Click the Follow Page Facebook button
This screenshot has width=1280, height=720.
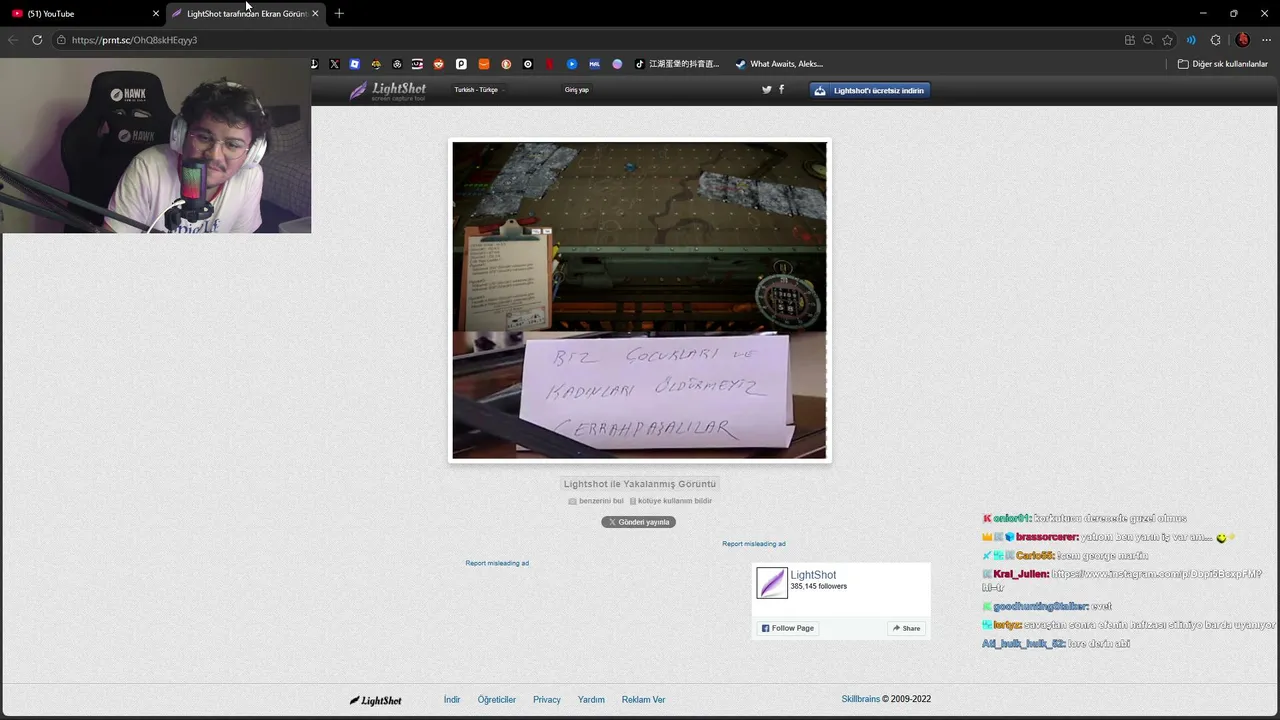click(788, 628)
